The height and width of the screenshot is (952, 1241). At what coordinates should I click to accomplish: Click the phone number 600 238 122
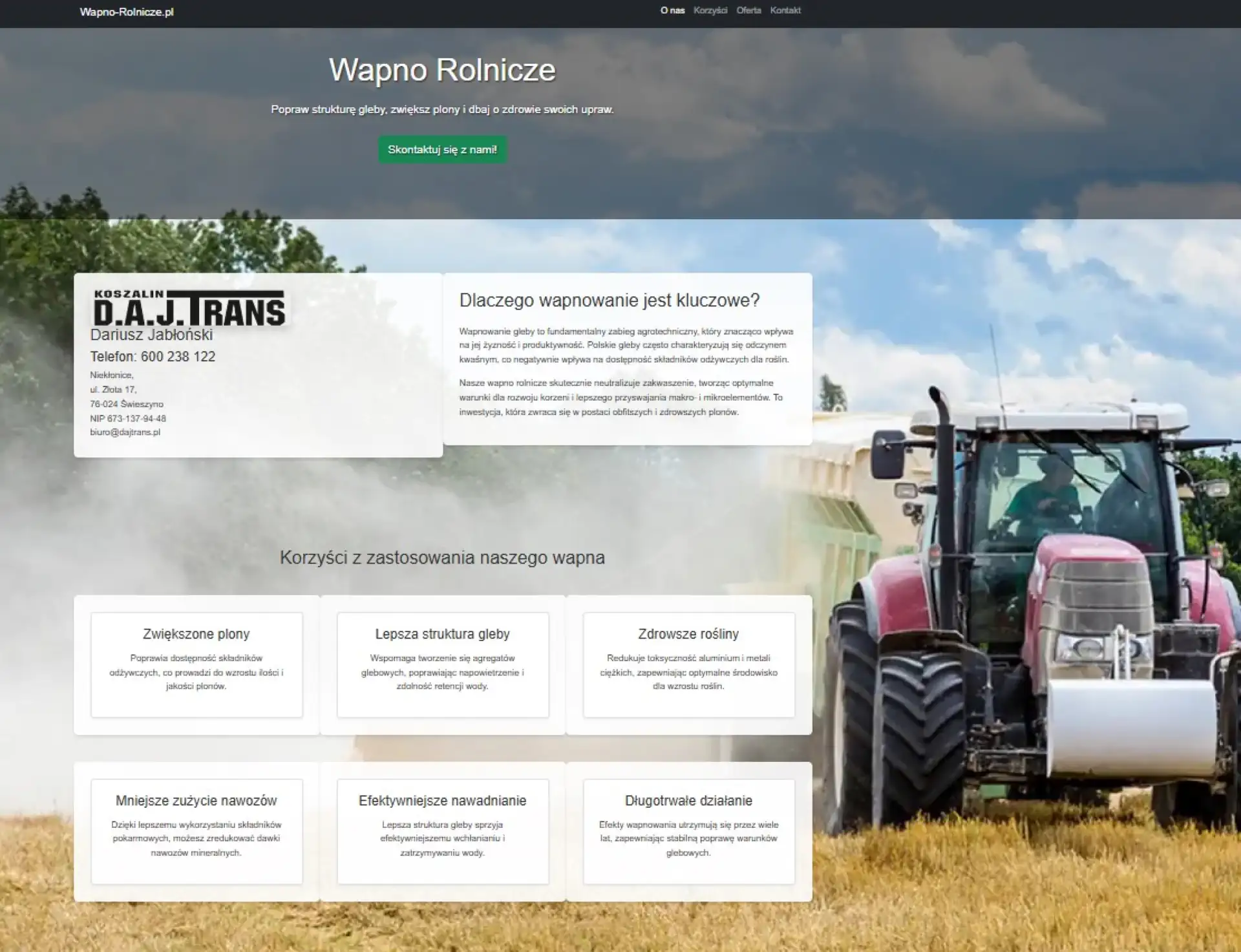coord(178,357)
